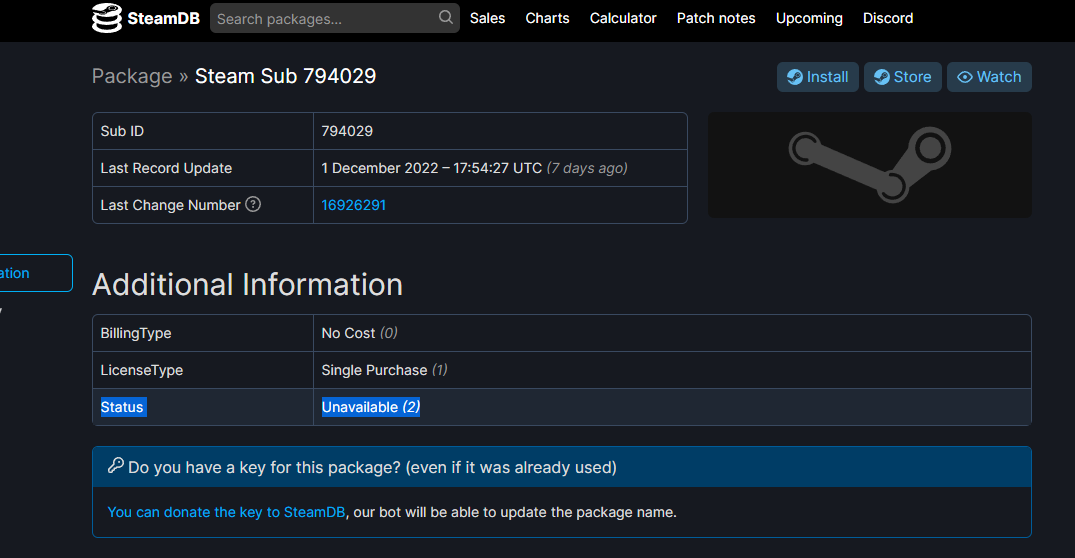This screenshot has width=1075, height=558.
Task: Select the partially visible sidebar tab ending in 'ation'
Action: coord(34,273)
